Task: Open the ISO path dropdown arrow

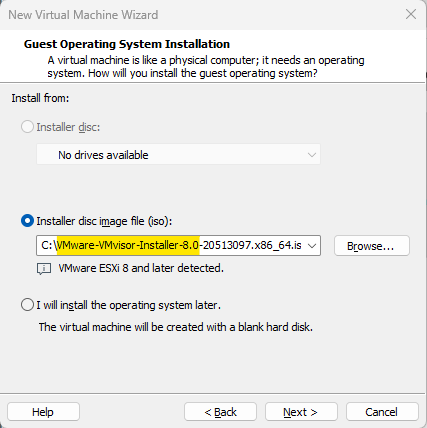Action: (312, 246)
